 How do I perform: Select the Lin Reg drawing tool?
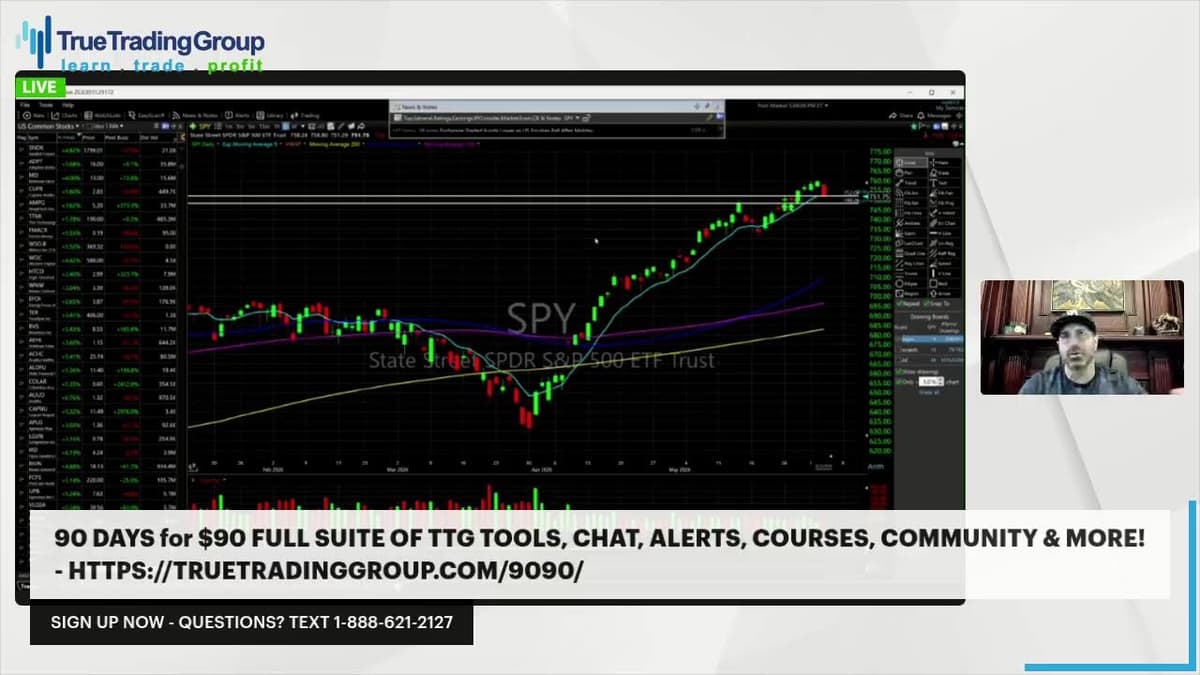coord(945,243)
